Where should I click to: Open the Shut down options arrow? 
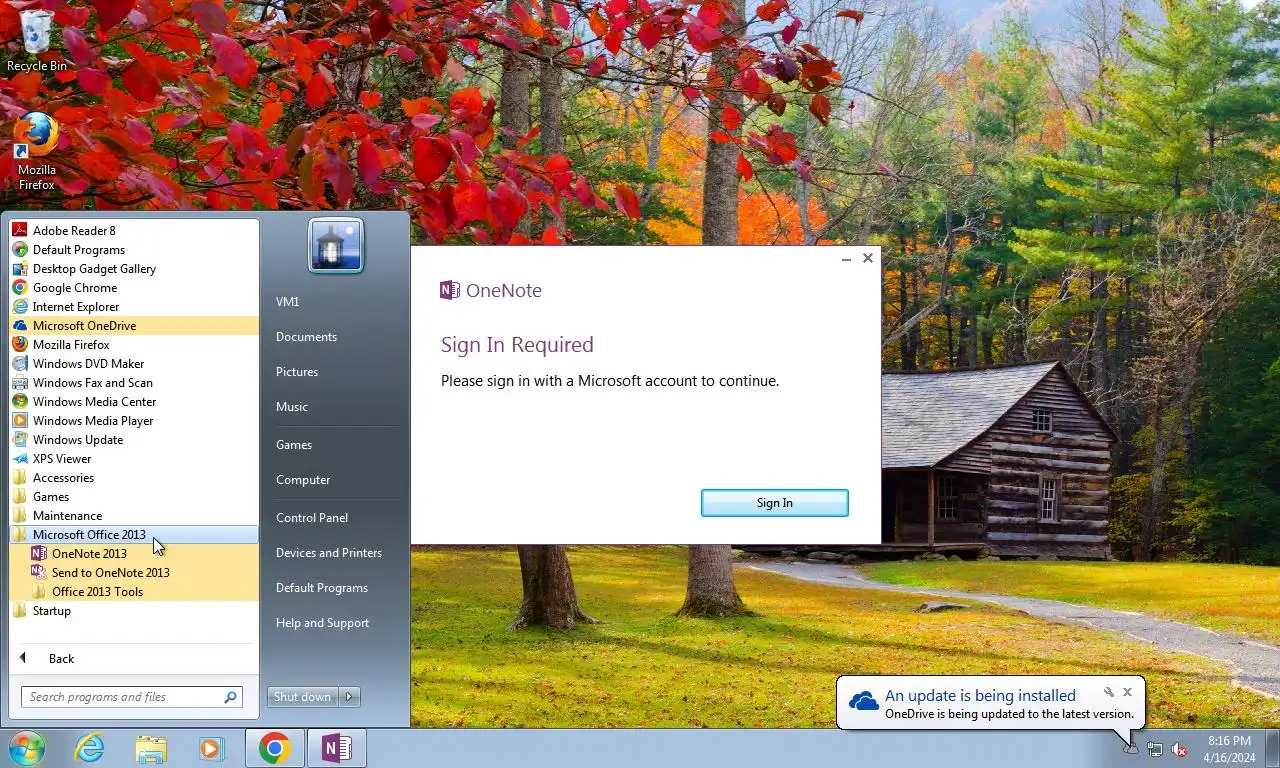pyautogui.click(x=350, y=697)
